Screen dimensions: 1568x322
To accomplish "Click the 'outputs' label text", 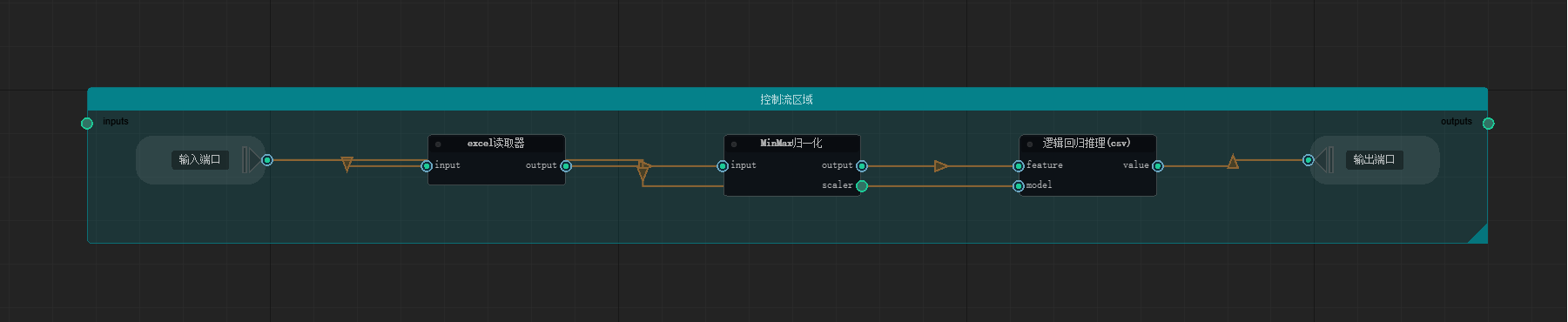I will (x=1457, y=122).
